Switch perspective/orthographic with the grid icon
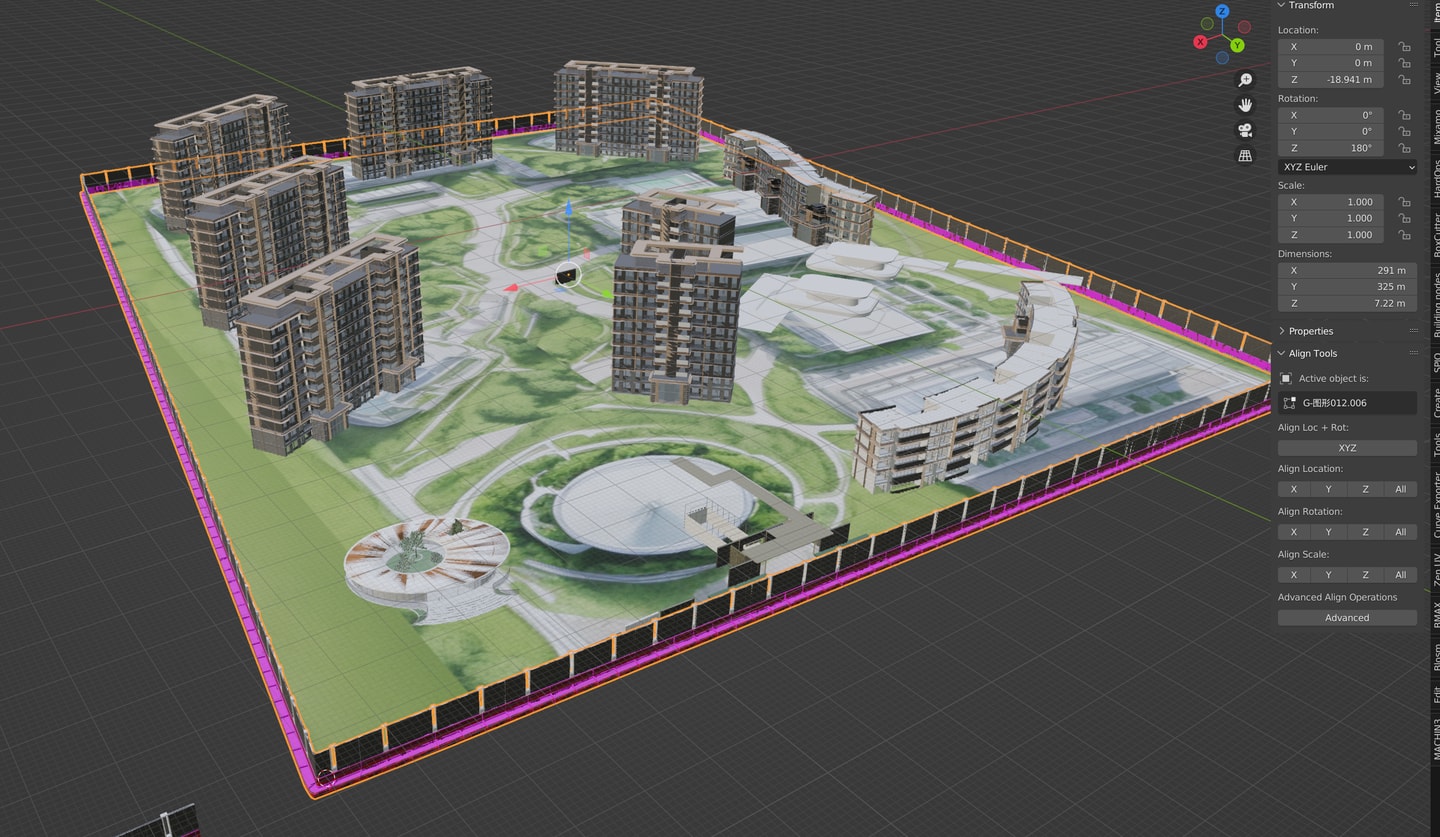The width and height of the screenshot is (1440, 837). (1245, 156)
